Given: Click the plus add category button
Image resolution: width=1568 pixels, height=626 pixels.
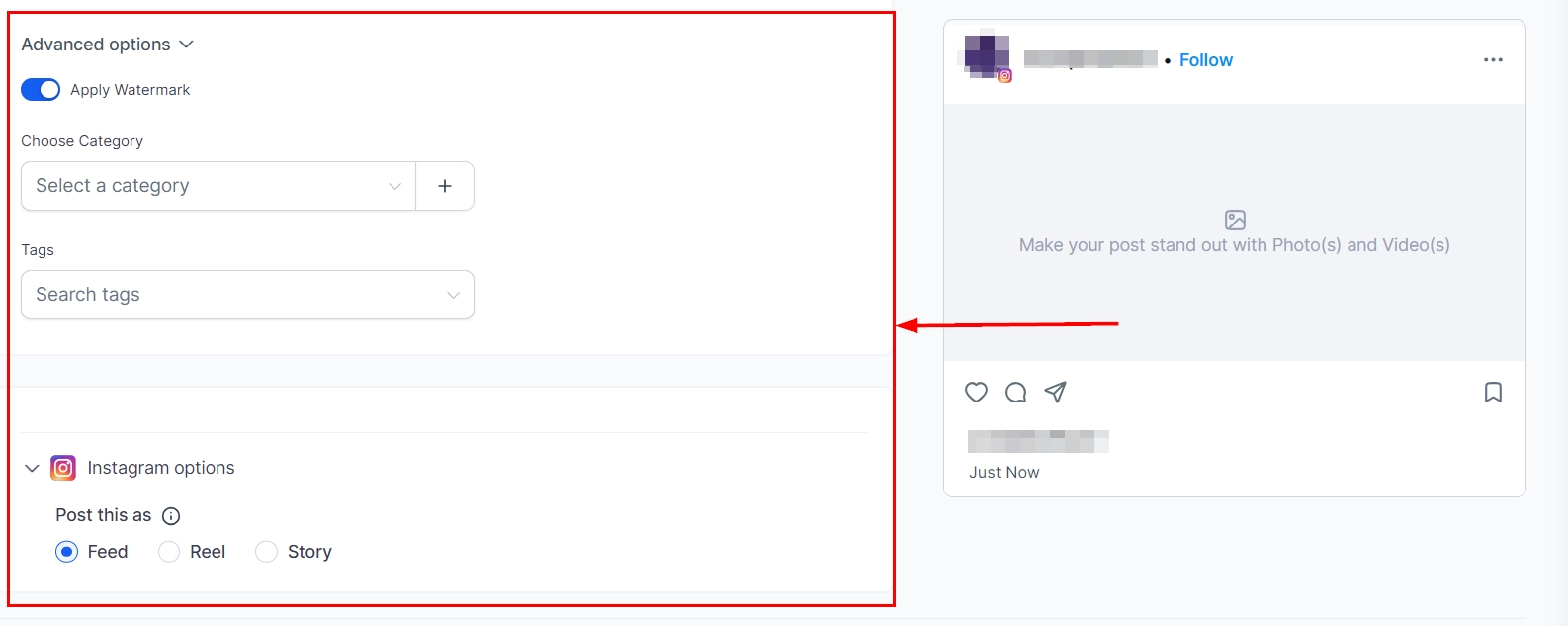Looking at the screenshot, I should point(445,186).
